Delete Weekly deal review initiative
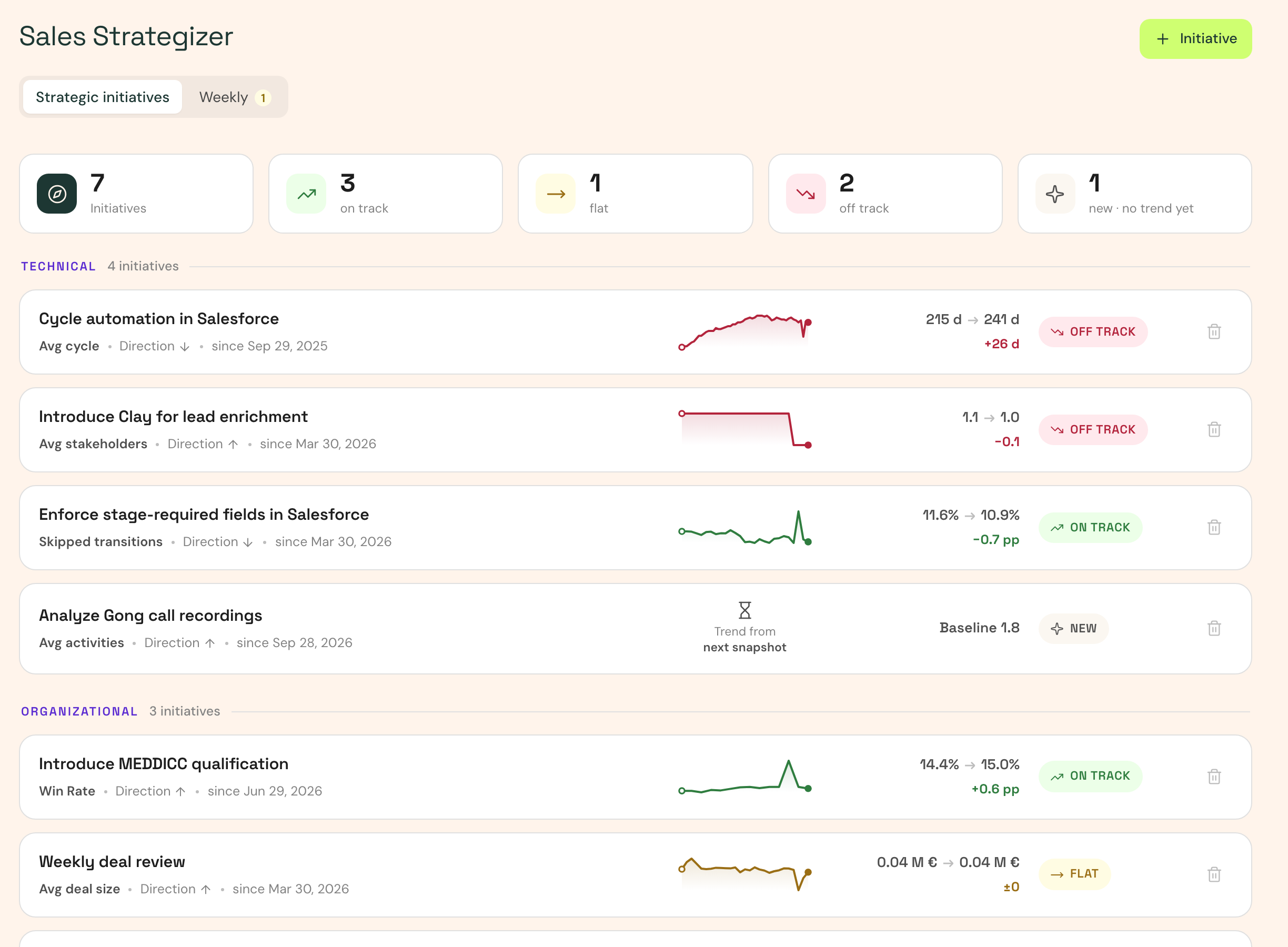Screen dimensions: 1288x947 (x=1214, y=874)
